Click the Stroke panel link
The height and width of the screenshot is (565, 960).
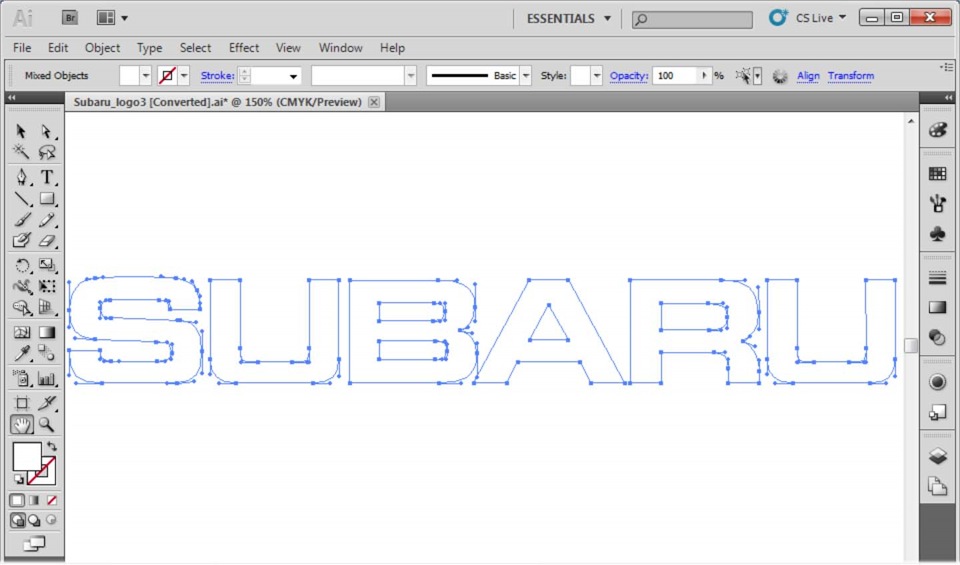click(x=217, y=76)
